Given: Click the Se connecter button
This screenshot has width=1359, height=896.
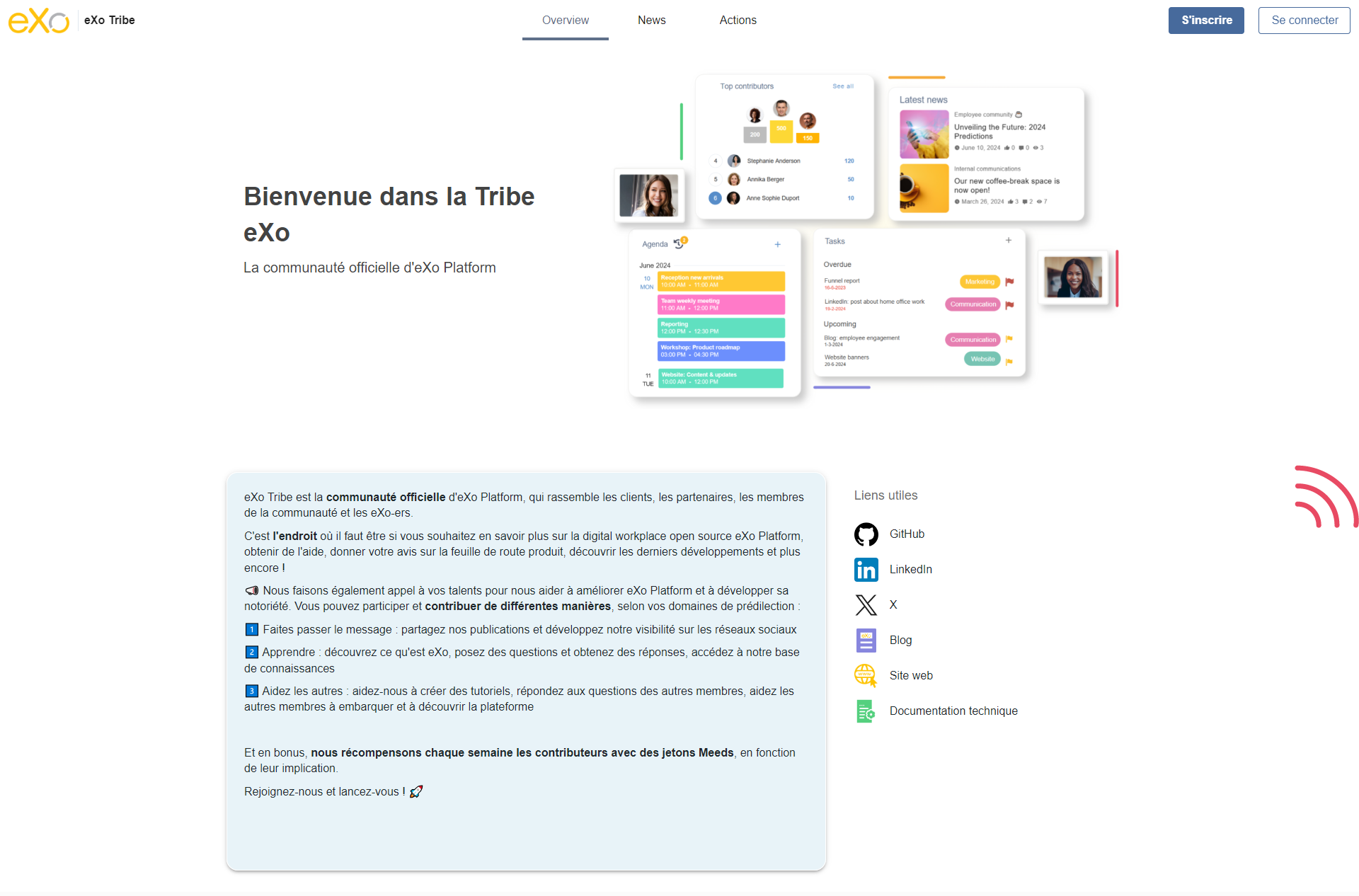Looking at the screenshot, I should click(x=1304, y=21).
